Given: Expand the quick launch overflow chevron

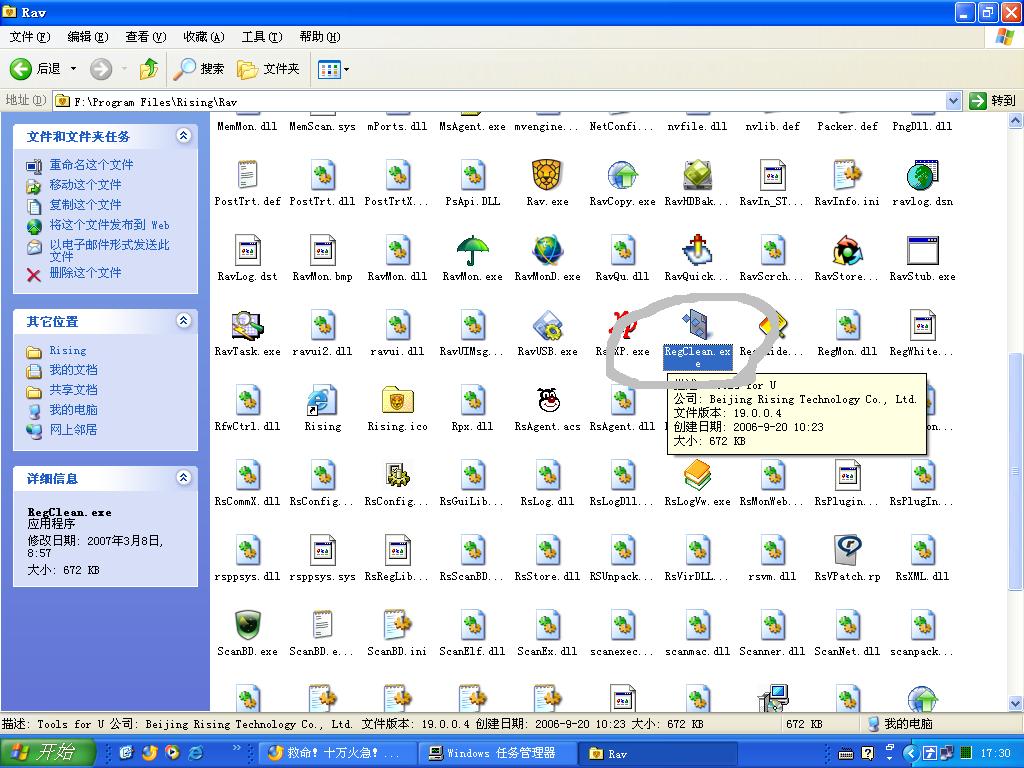Looking at the screenshot, I should click(x=236, y=748).
